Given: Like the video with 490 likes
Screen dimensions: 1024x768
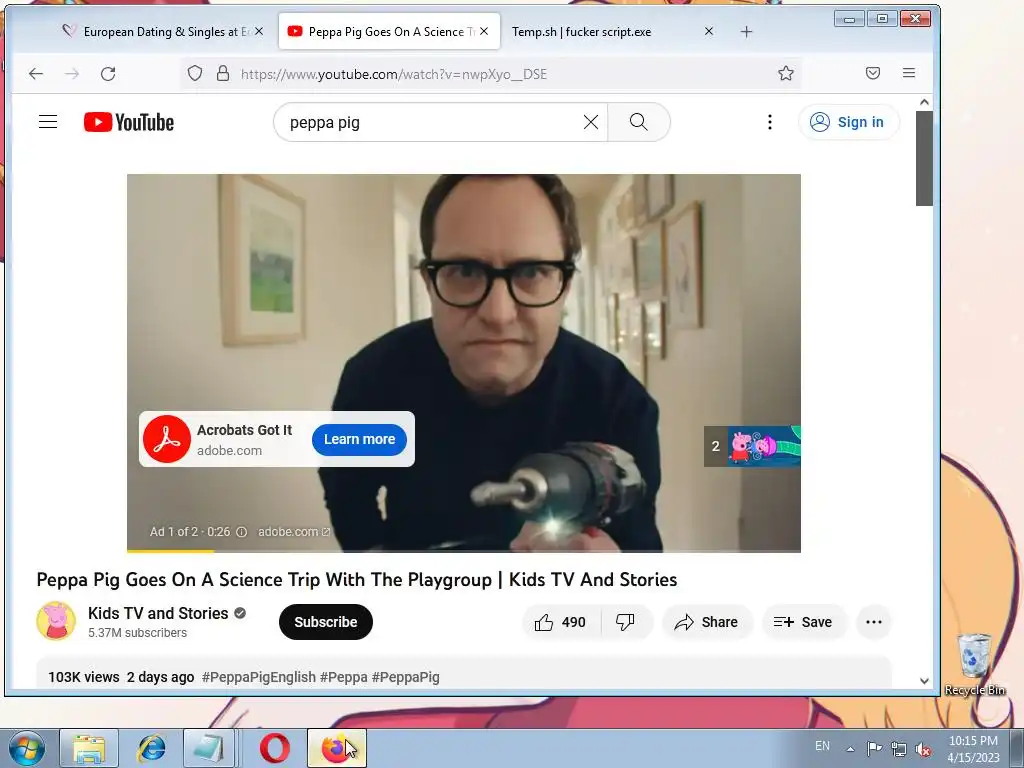Looking at the screenshot, I should click(x=560, y=622).
